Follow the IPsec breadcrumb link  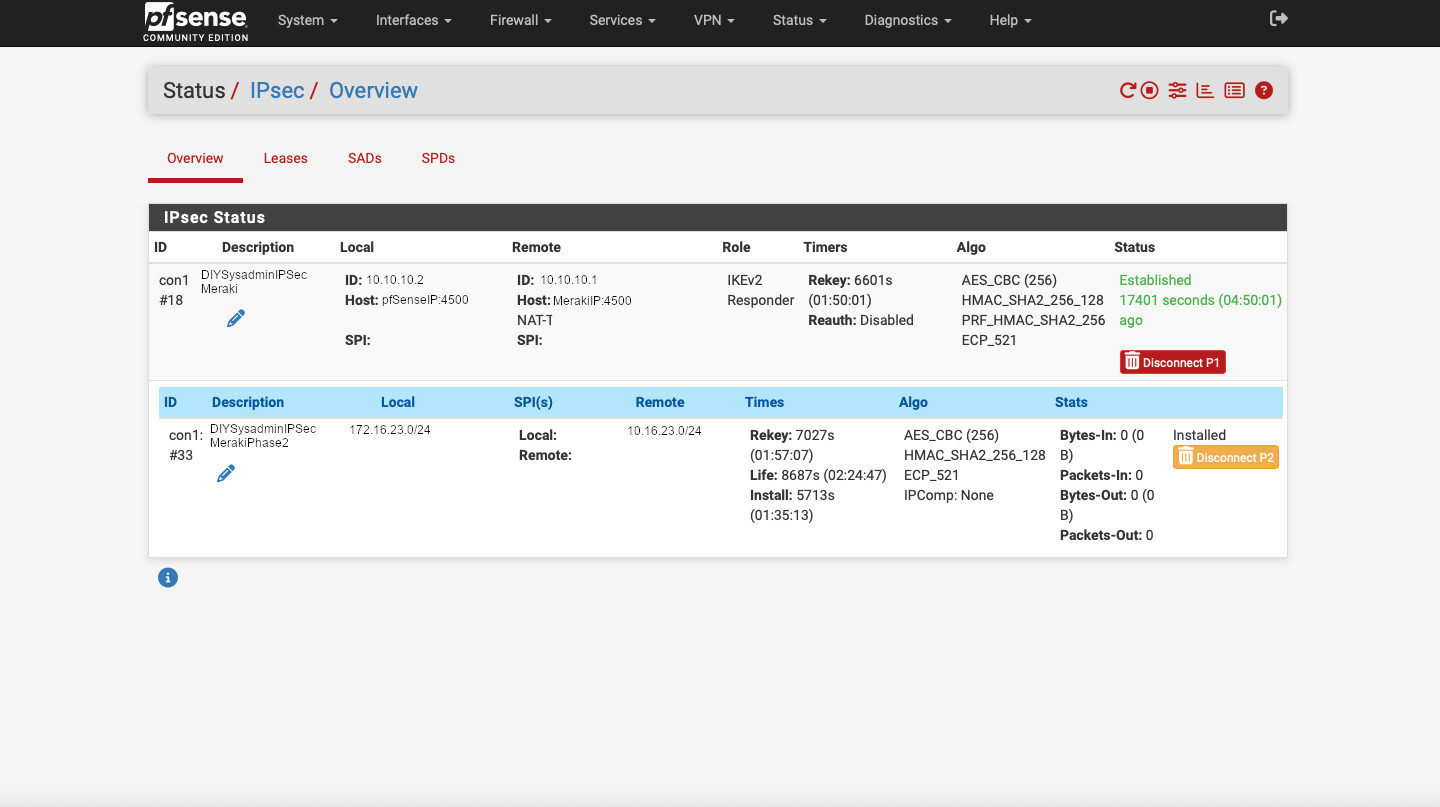[x=277, y=91]
